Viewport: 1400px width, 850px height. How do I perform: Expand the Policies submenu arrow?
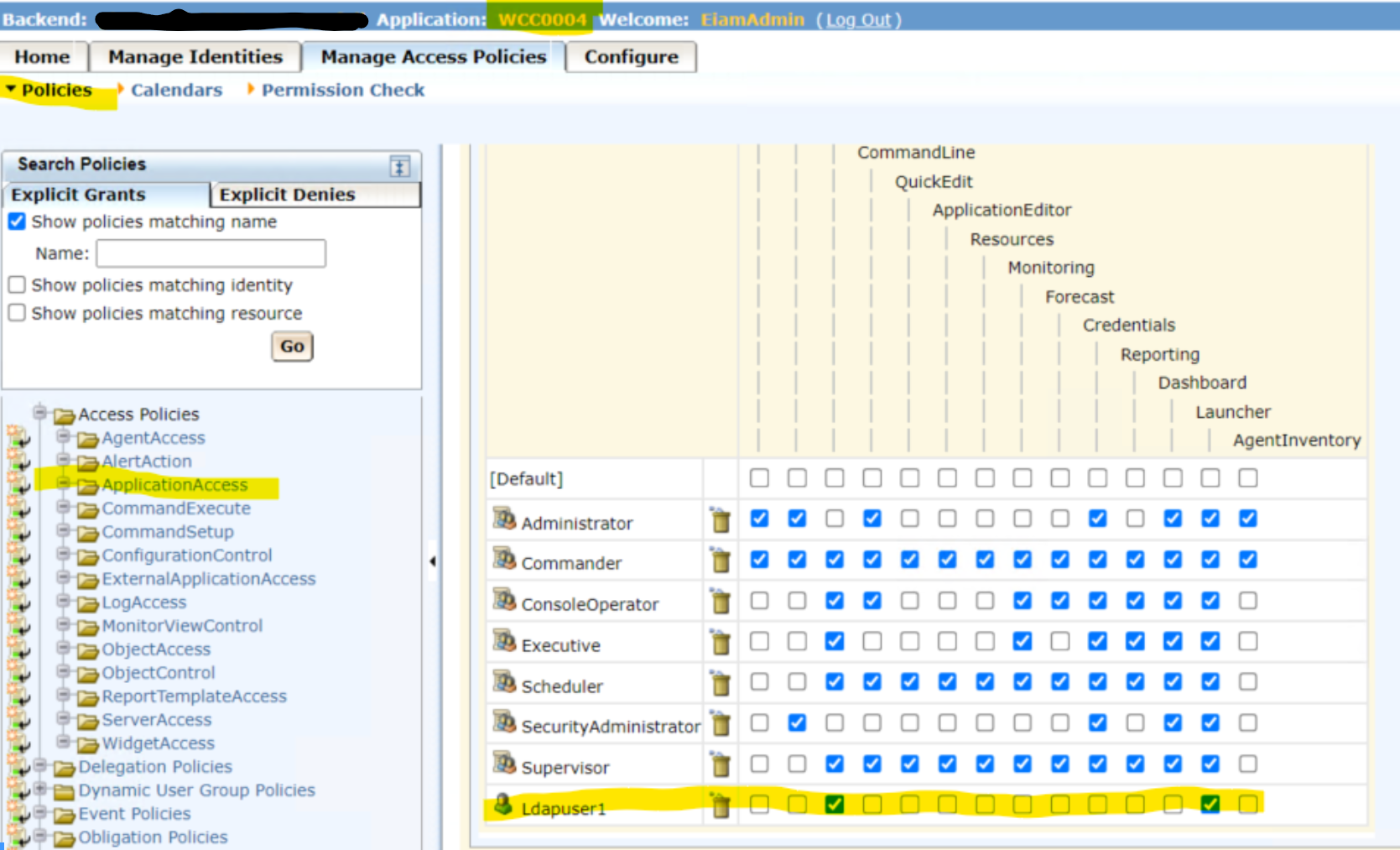[11, 89]
